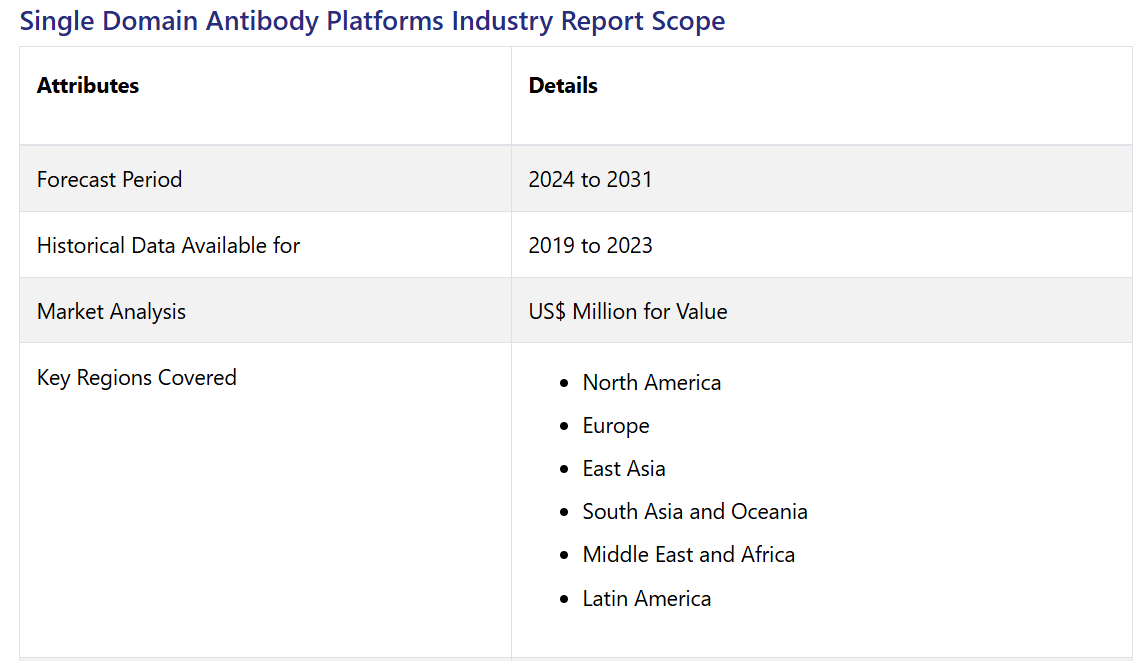
Task: Select the Details column header
Action: pos(563,86)
